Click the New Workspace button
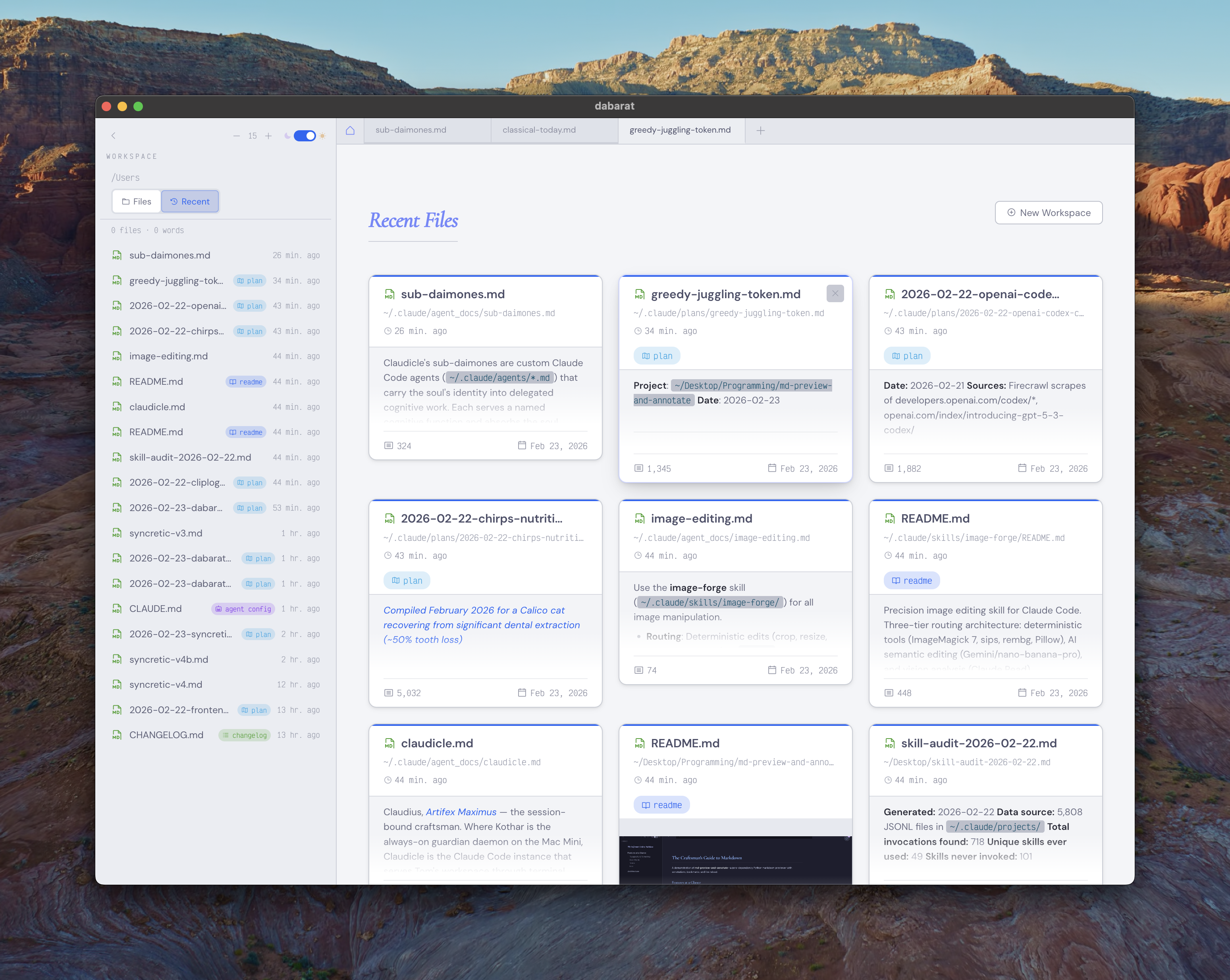 1048,212
